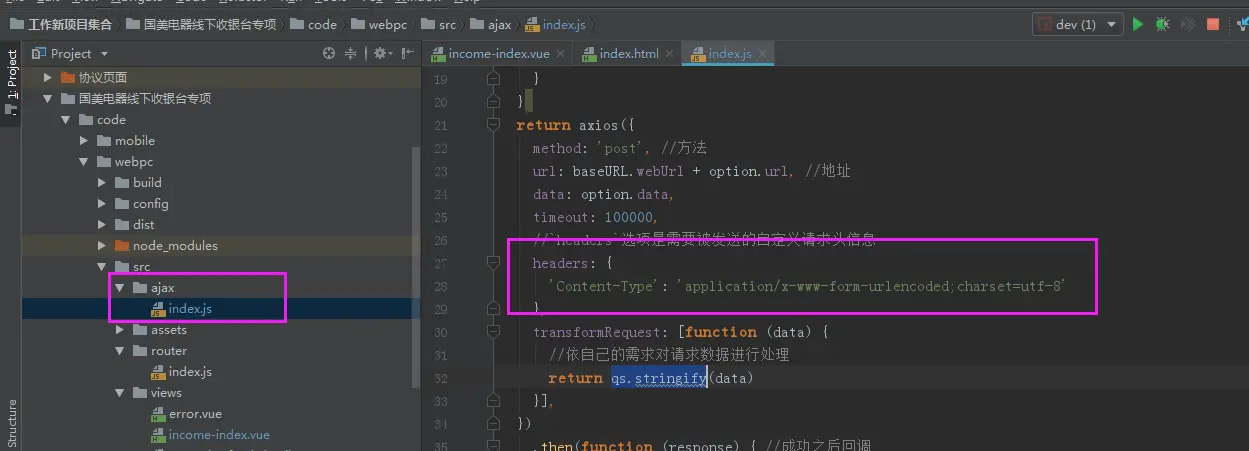The height and width of the screenshot is (451, 1249).
Task: Toggle fold marker at line 33
Action: (492, 401)
